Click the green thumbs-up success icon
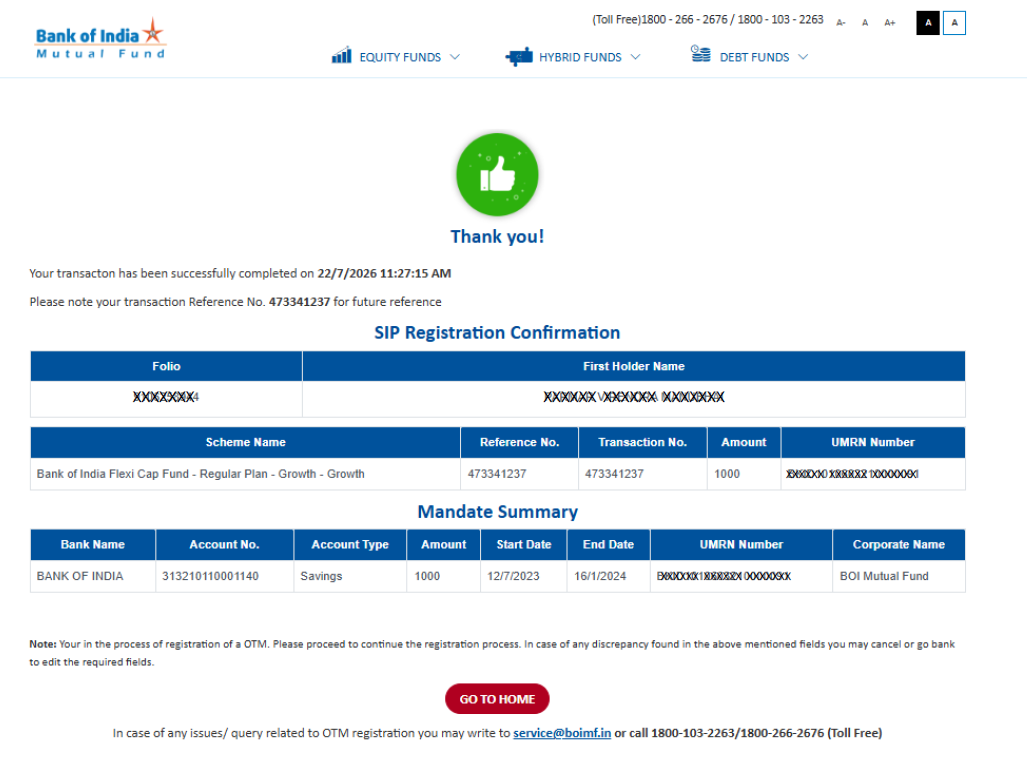The height and width of the screenshot is (757, 1027). point(497,174)
